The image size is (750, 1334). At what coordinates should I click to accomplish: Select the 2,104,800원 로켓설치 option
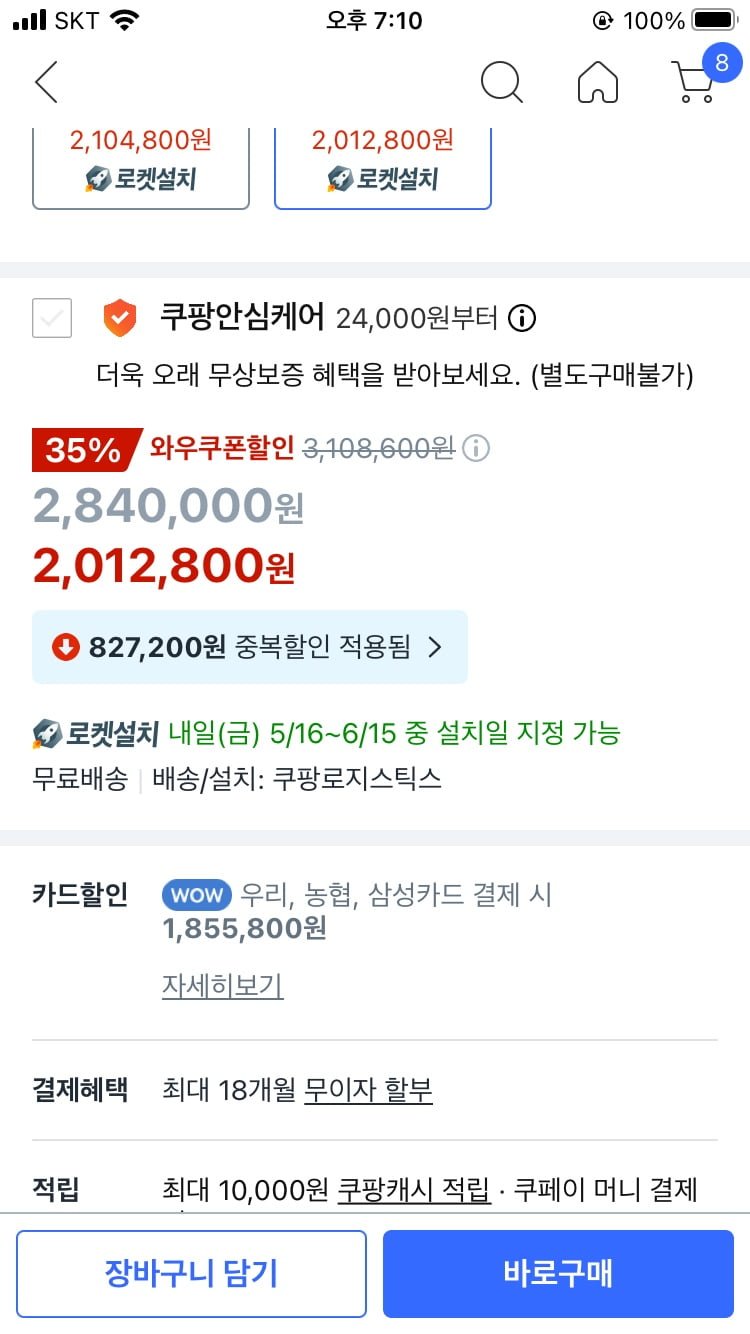pos(141,167)
